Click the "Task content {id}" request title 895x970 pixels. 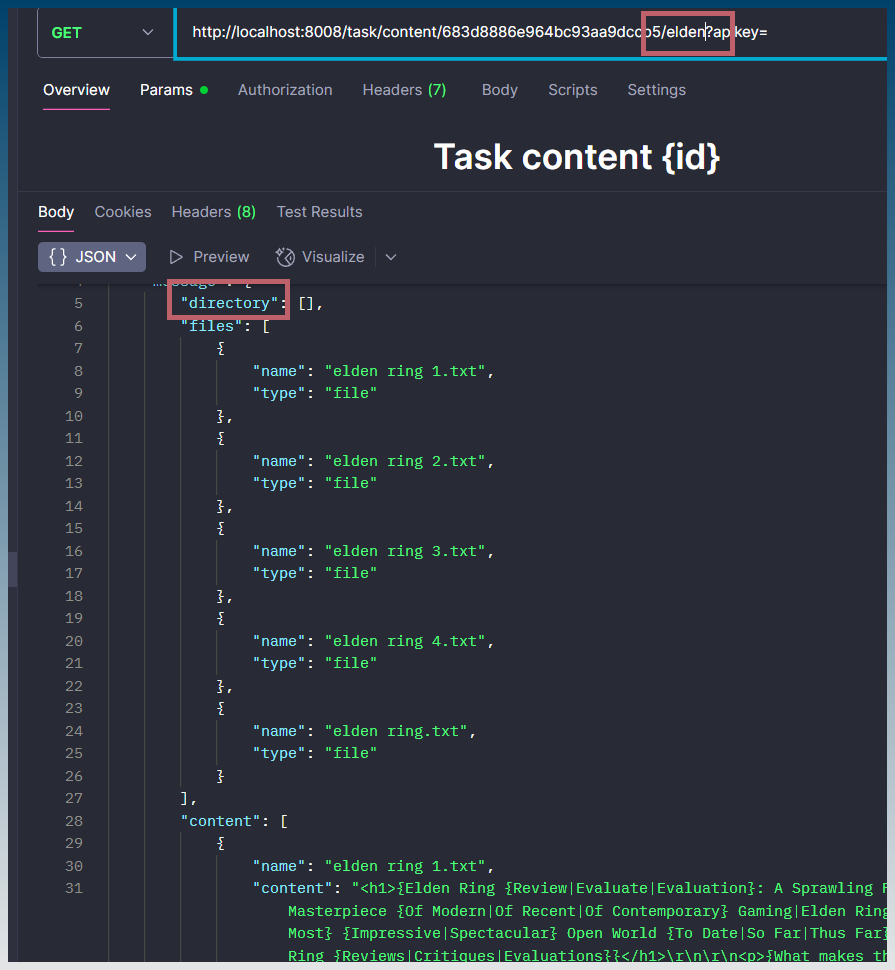(576, 157)
